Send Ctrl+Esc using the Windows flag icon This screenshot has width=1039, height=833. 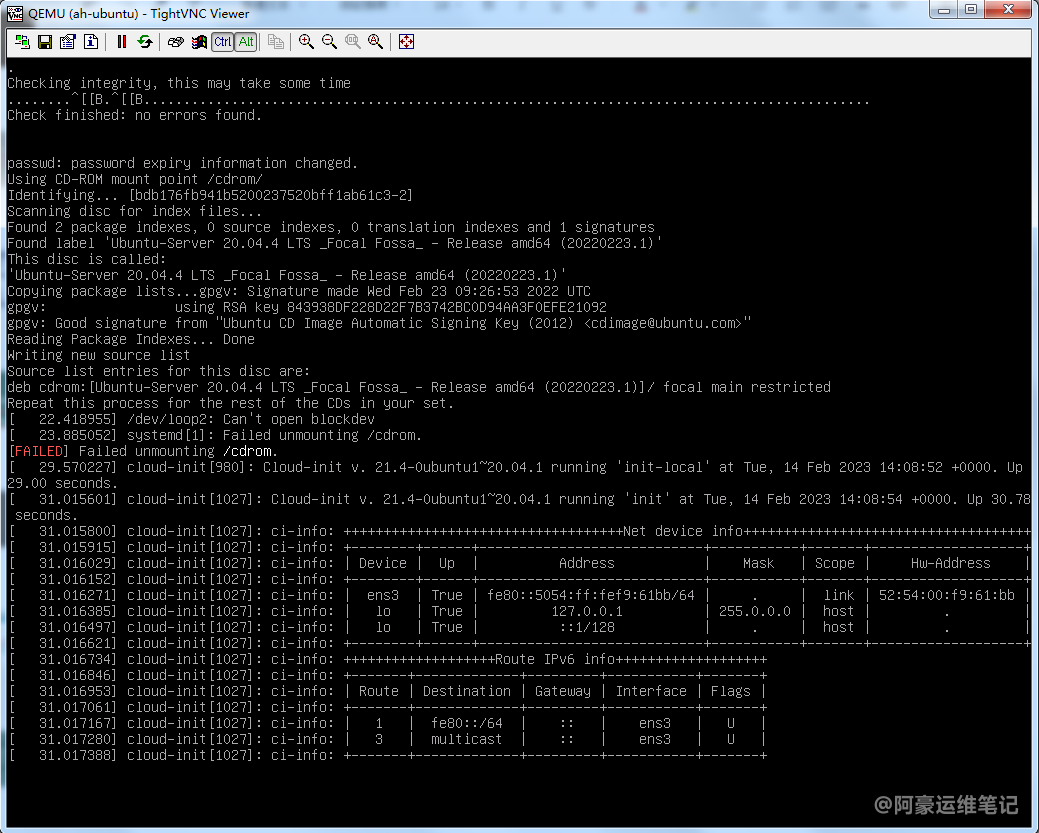pos(199,42)
